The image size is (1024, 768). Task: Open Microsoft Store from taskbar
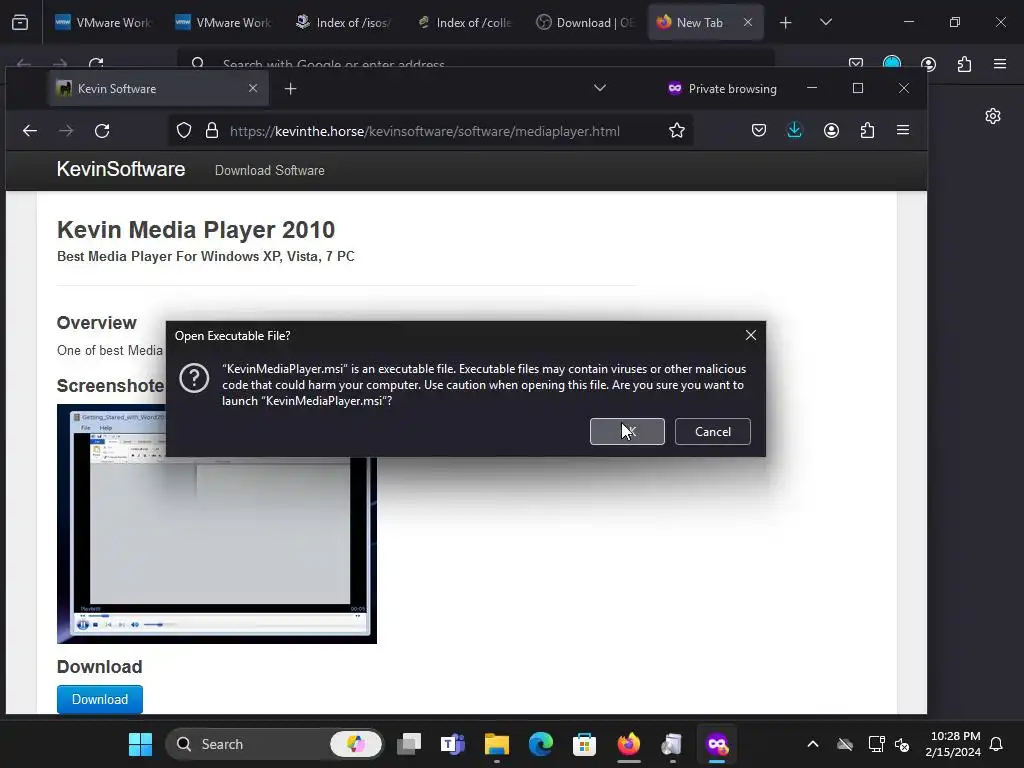[584, 744]
